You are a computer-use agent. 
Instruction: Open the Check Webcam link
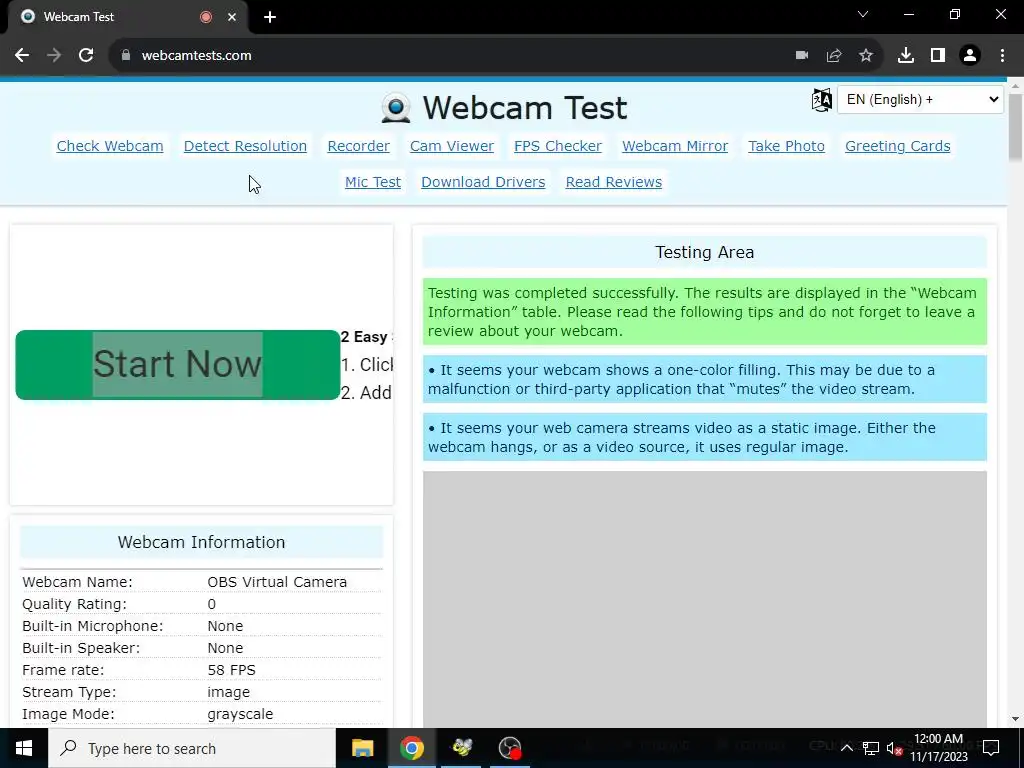pyautogui.click(x=110, y=146)
